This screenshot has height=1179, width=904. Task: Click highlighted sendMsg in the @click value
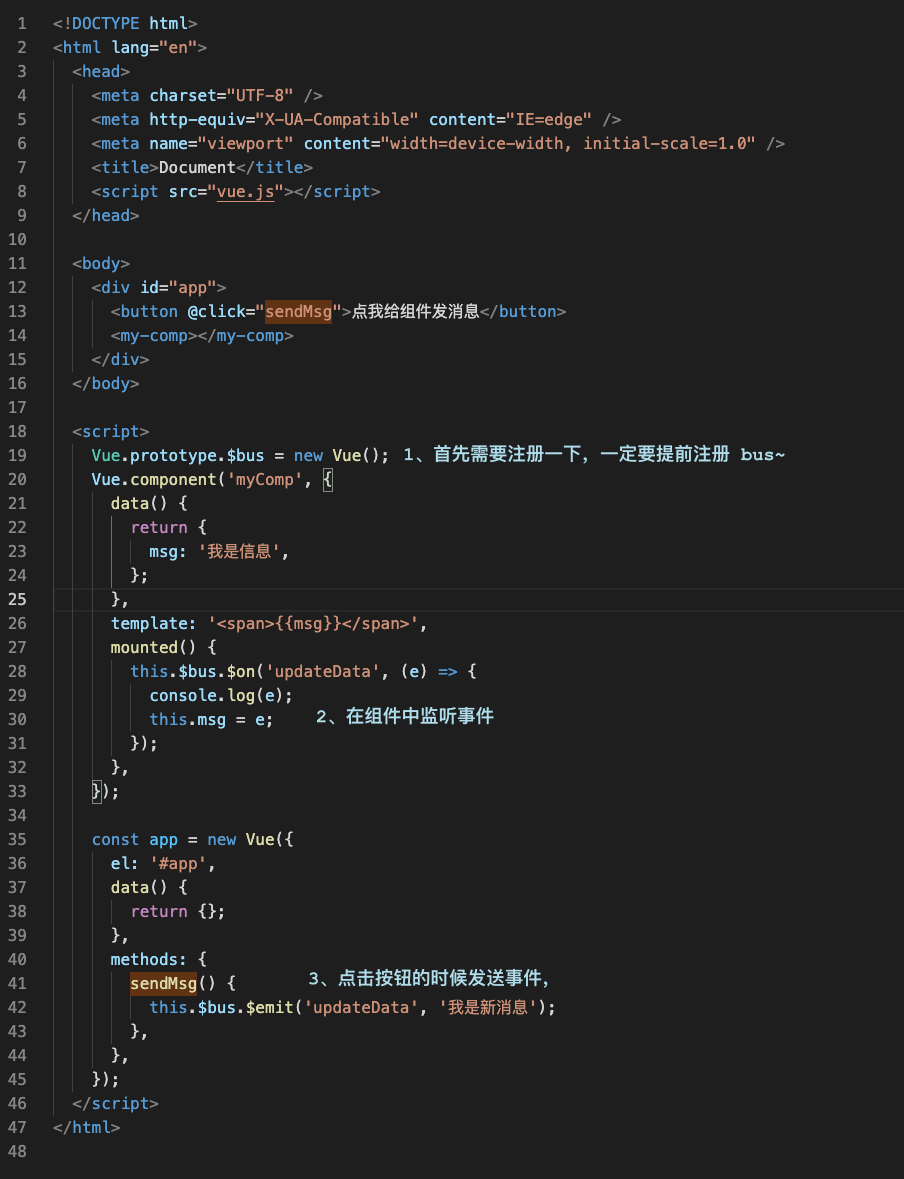tap(299, 312)
